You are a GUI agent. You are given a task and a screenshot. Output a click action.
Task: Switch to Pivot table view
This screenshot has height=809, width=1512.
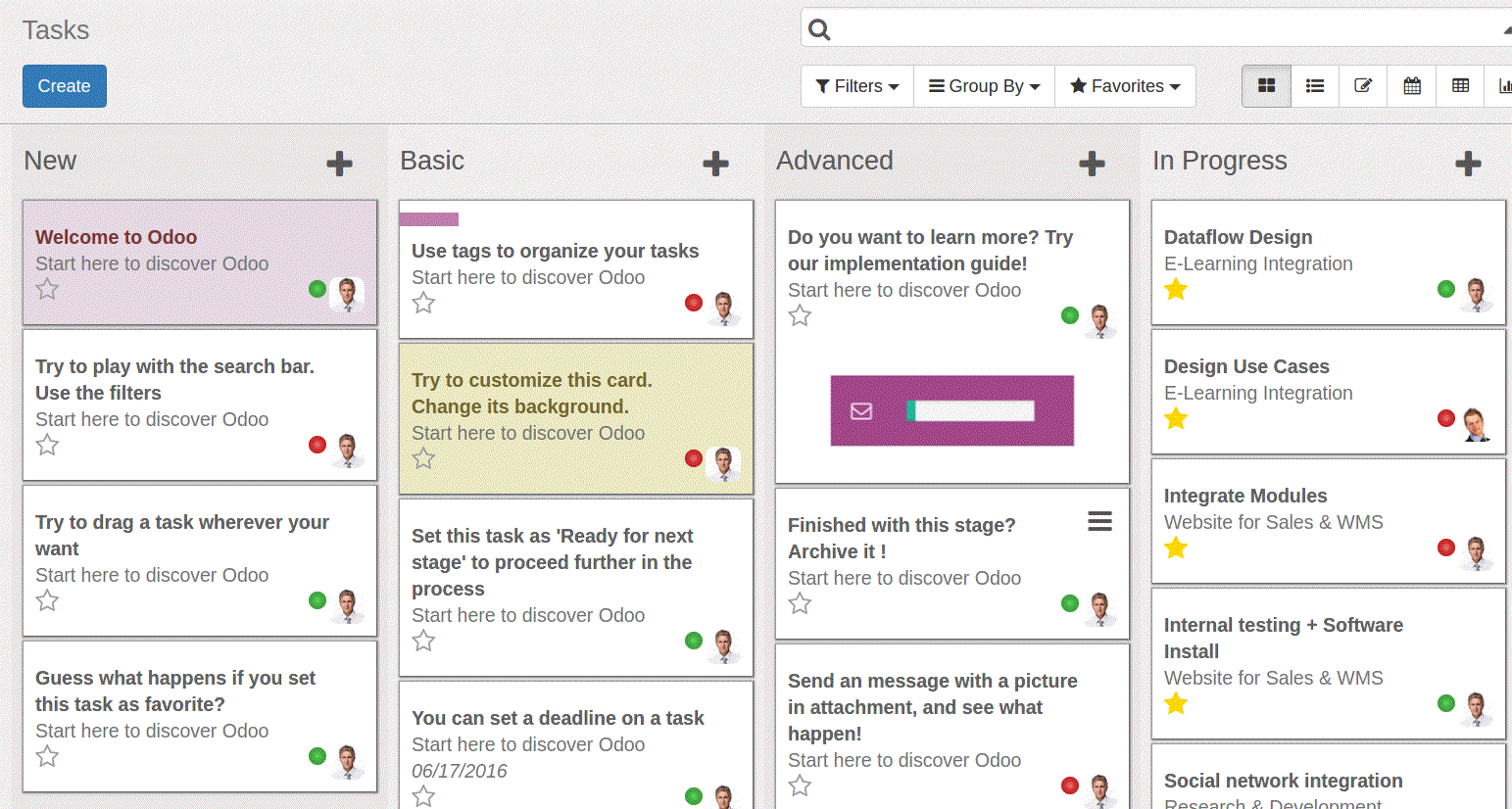[1460, 86]
